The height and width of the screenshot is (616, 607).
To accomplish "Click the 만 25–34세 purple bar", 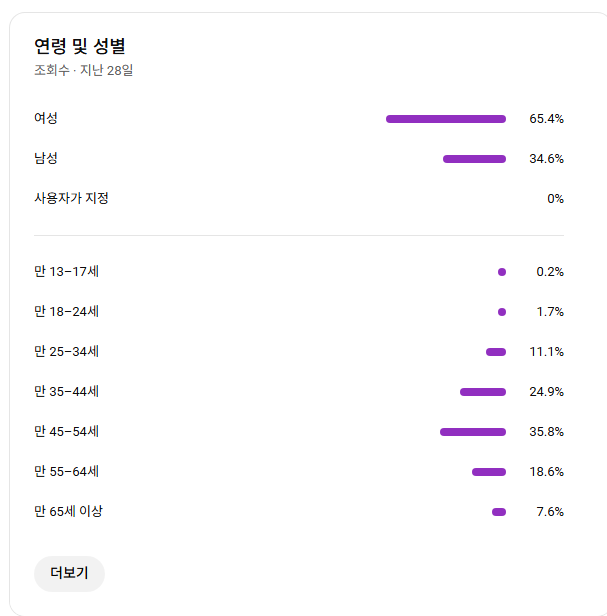I will [x=496, y=352].
